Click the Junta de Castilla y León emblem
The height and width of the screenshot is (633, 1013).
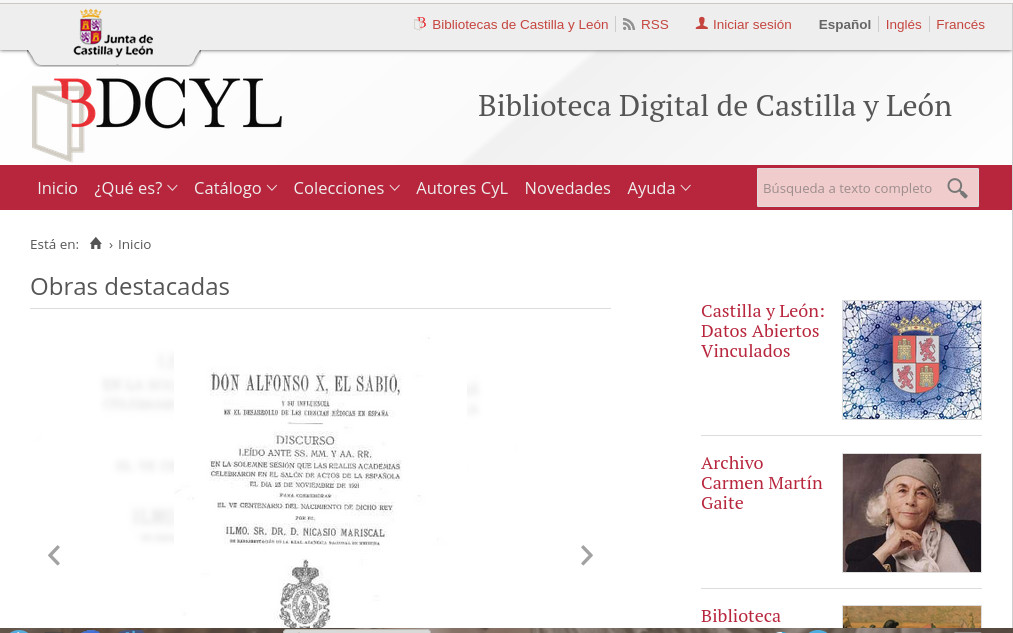click(113, 32)
